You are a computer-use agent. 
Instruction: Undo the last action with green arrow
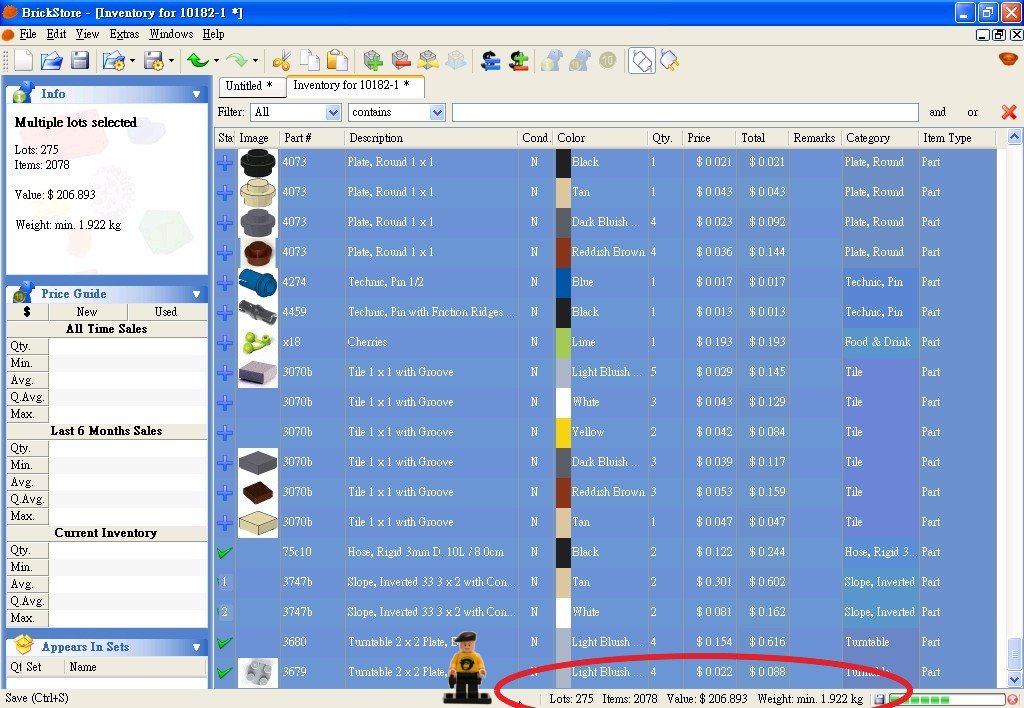(198, 61)
